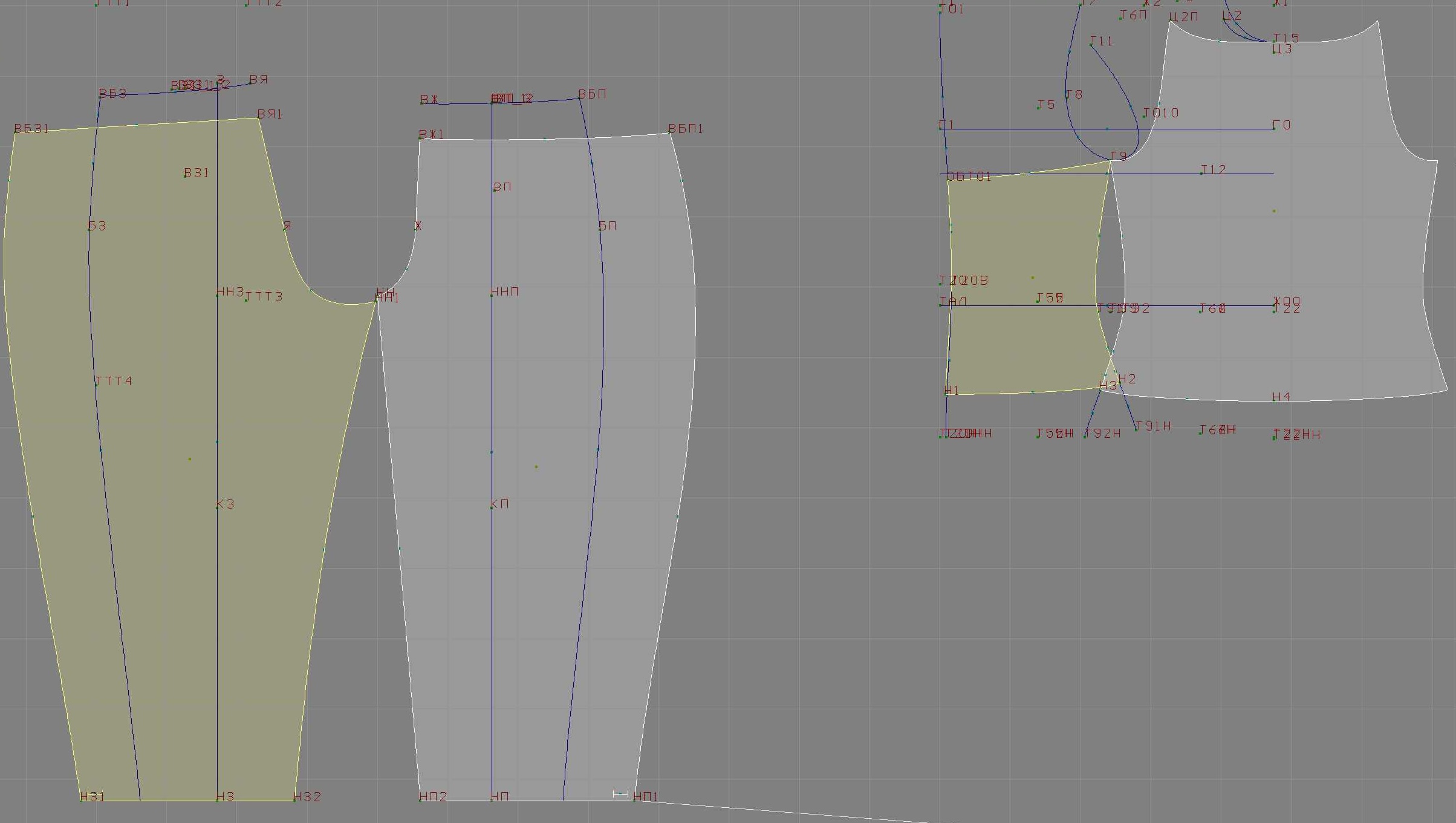Click the Т91Н point below bodice
Image resolution: width=1456 pixels, height=823 pixels.
tap(1137, 430)
